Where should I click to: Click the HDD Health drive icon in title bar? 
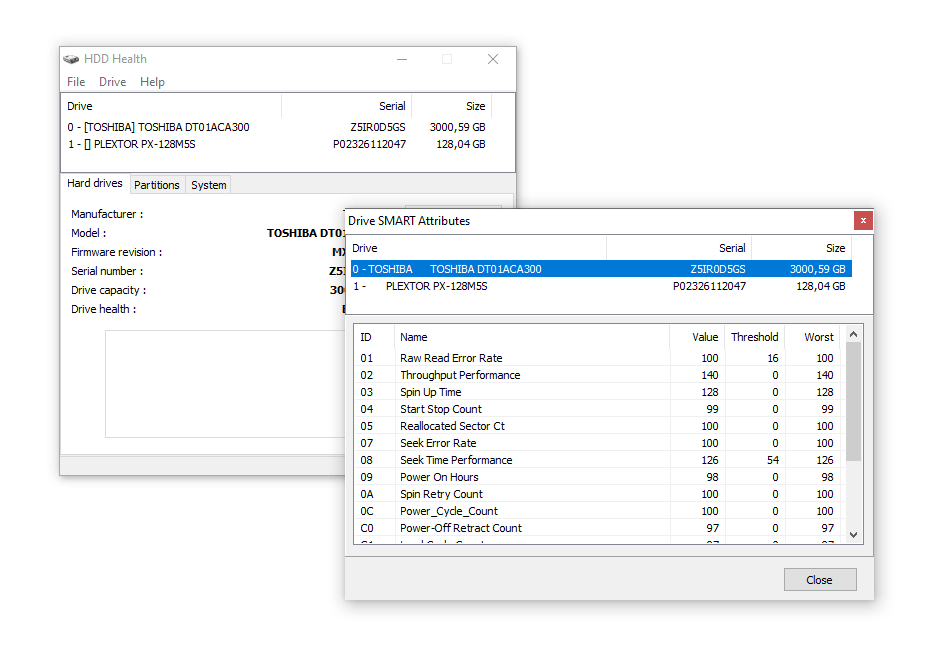coord(71,59)
